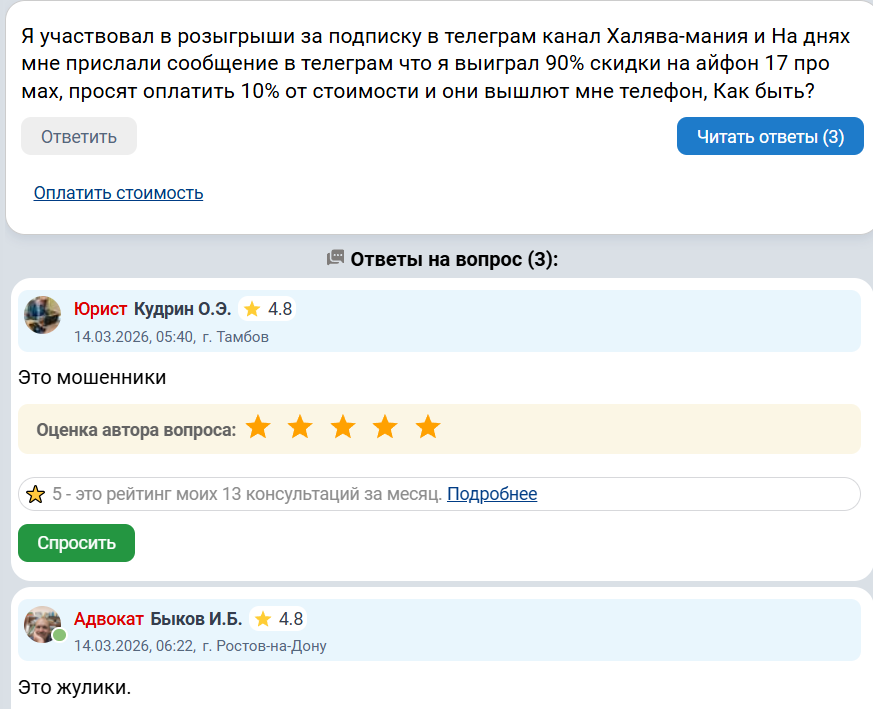Open answers with "Читать ответы (3)" button
Screen dimensions: 873x709
770,136
